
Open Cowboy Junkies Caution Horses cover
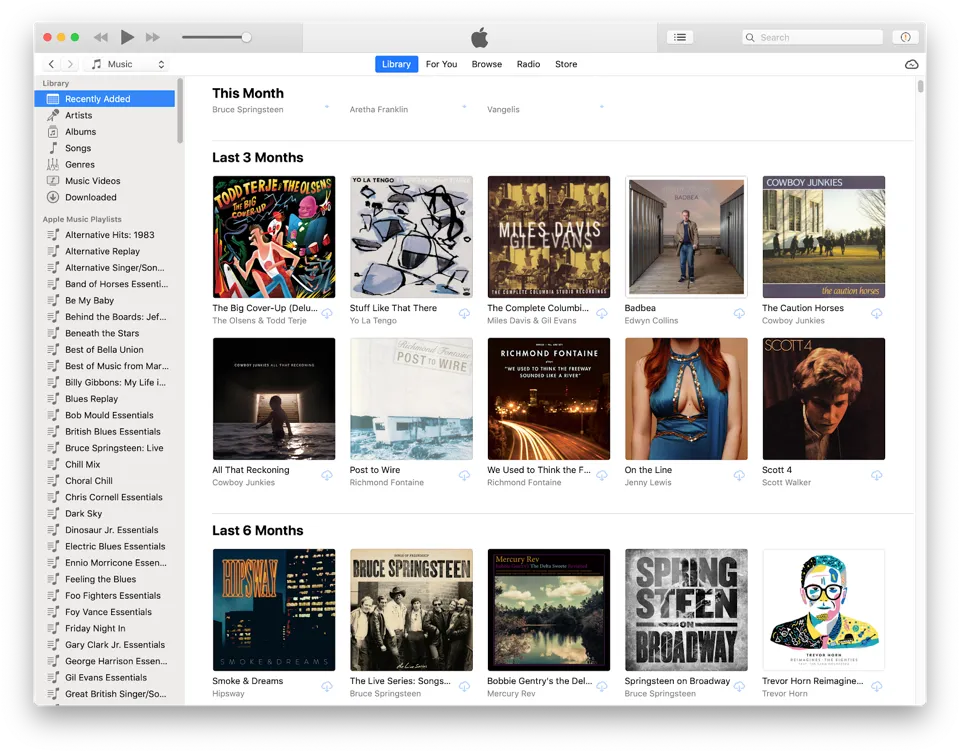[824, 237]
